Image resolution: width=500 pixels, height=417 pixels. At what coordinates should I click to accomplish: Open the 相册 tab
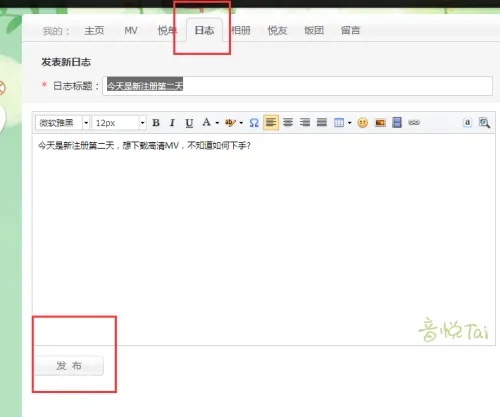point(241,30)
